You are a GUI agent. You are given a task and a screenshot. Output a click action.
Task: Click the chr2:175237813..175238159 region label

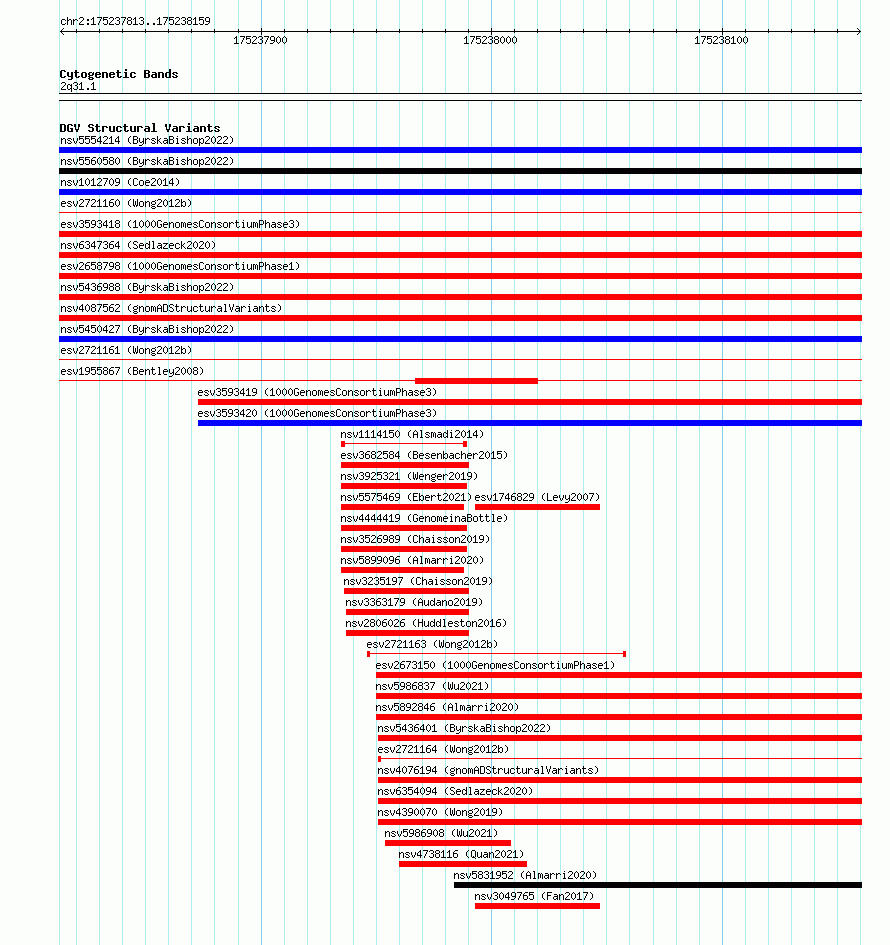point(136,22)
